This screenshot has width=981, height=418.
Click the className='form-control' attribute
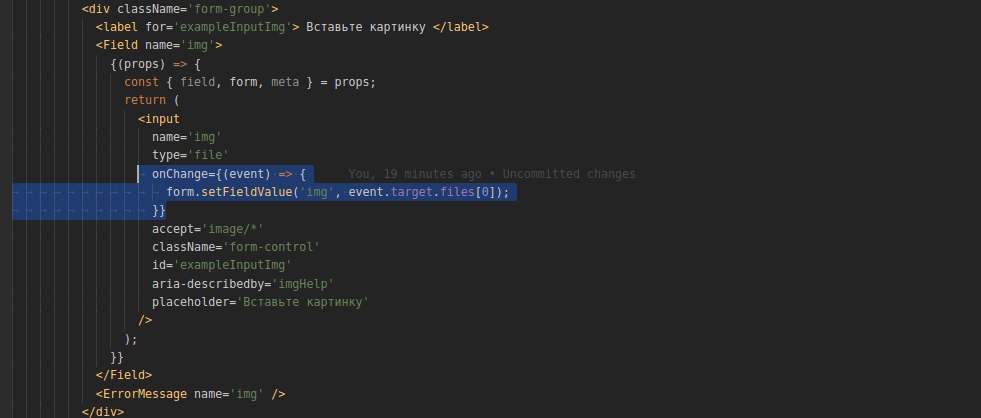pyautogui.click(x=236, y=248)
